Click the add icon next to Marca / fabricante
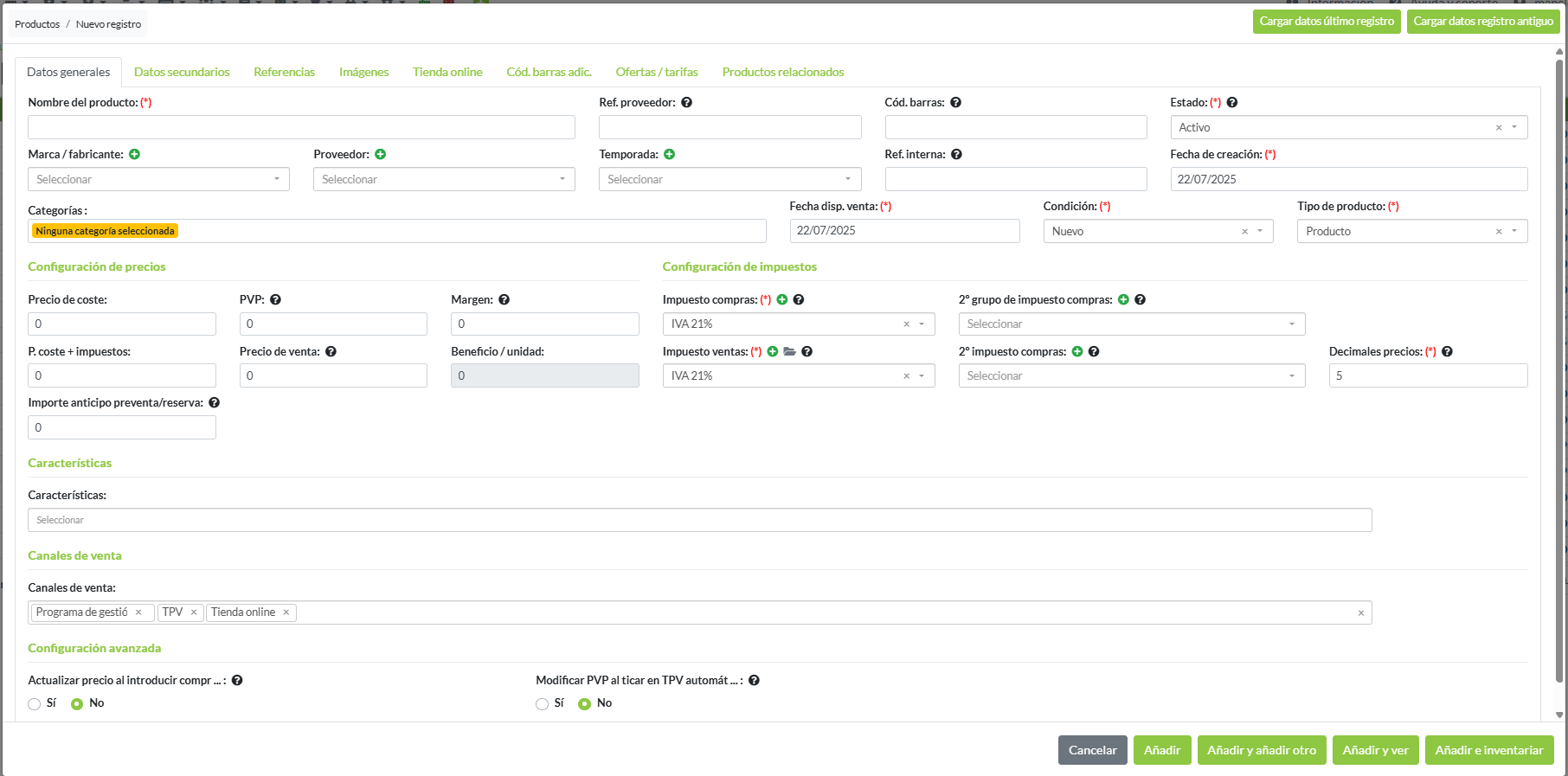The image size is (1568, 776). coord(134,154)
